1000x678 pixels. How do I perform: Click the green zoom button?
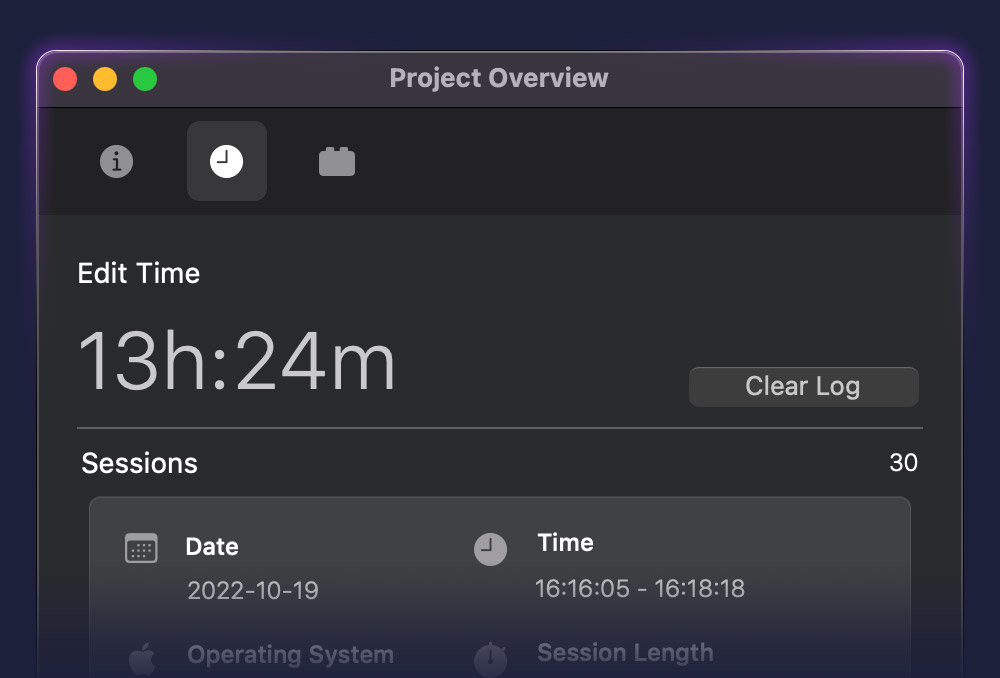coord(145,78)
